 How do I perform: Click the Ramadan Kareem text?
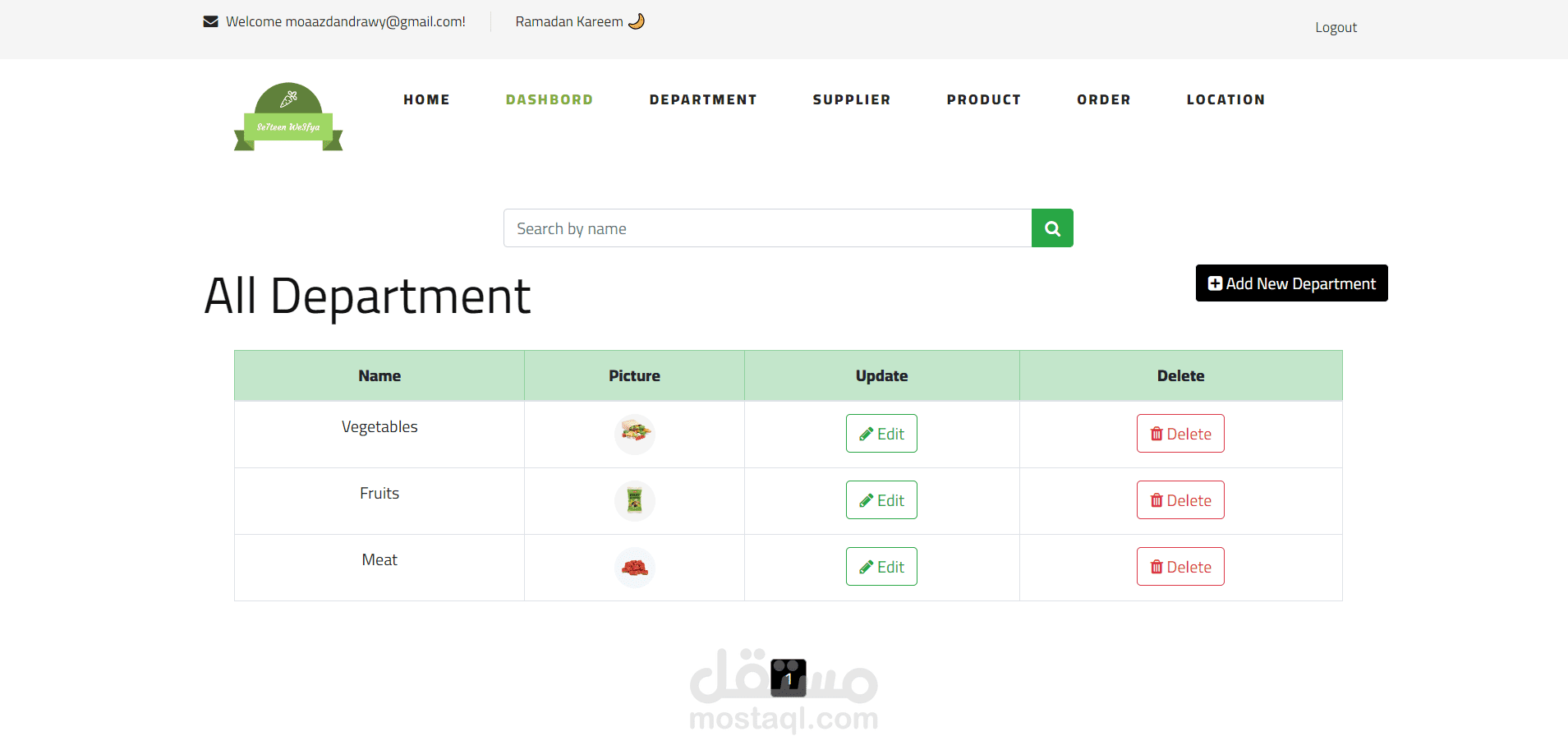(569, 21)
